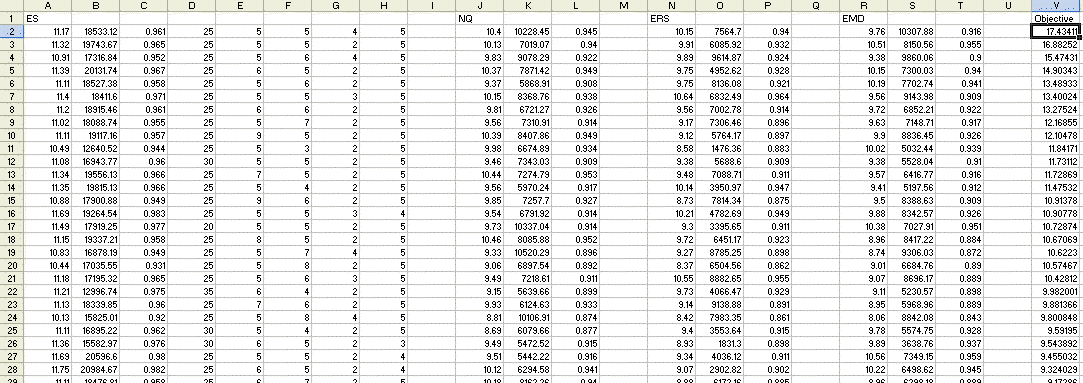The height and width of the screenshot is (383, 1083).
Task: Select objective value 16.88252
Action: tap(1056, 45)
